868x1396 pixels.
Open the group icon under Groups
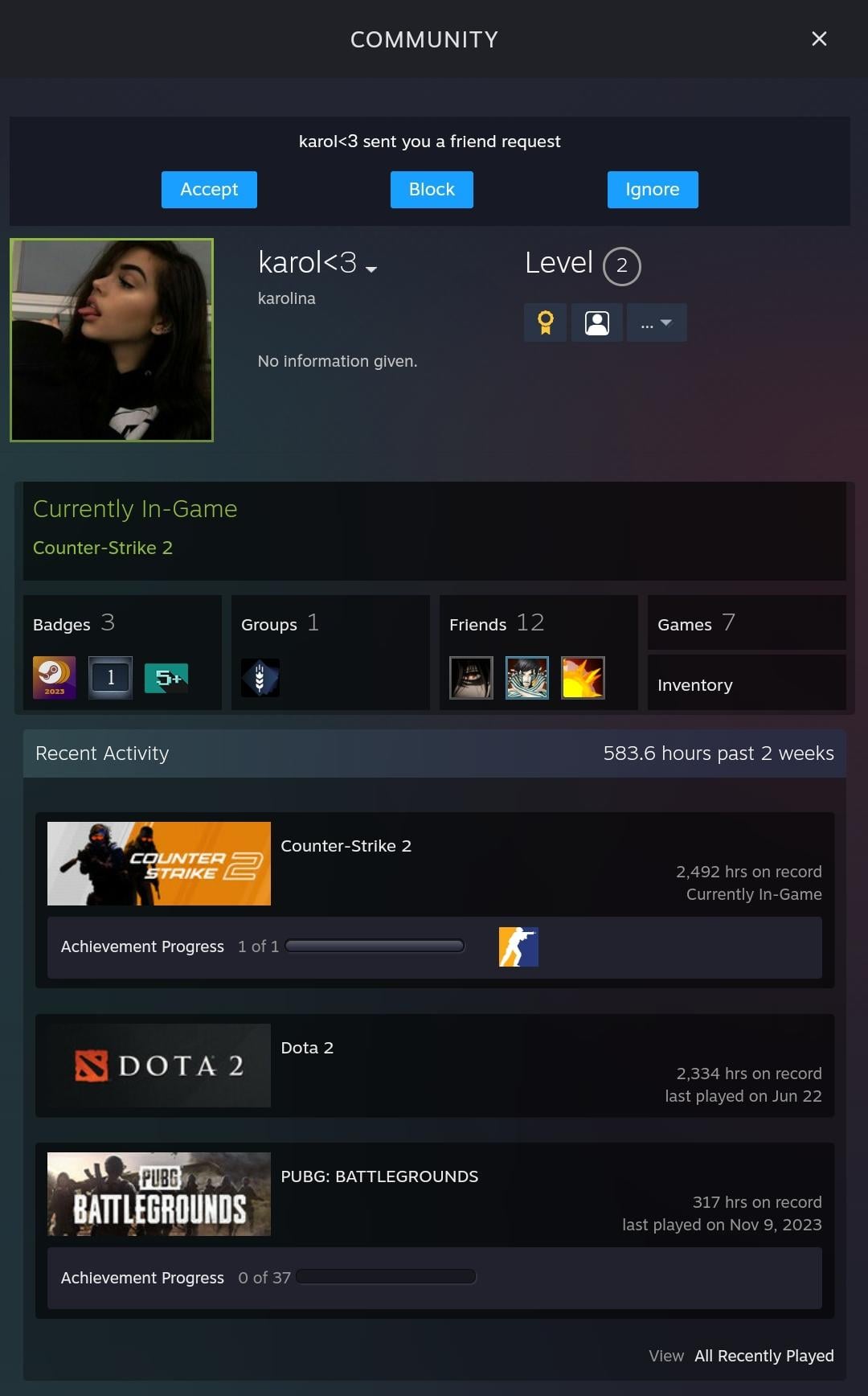click(x=260, y=677)
